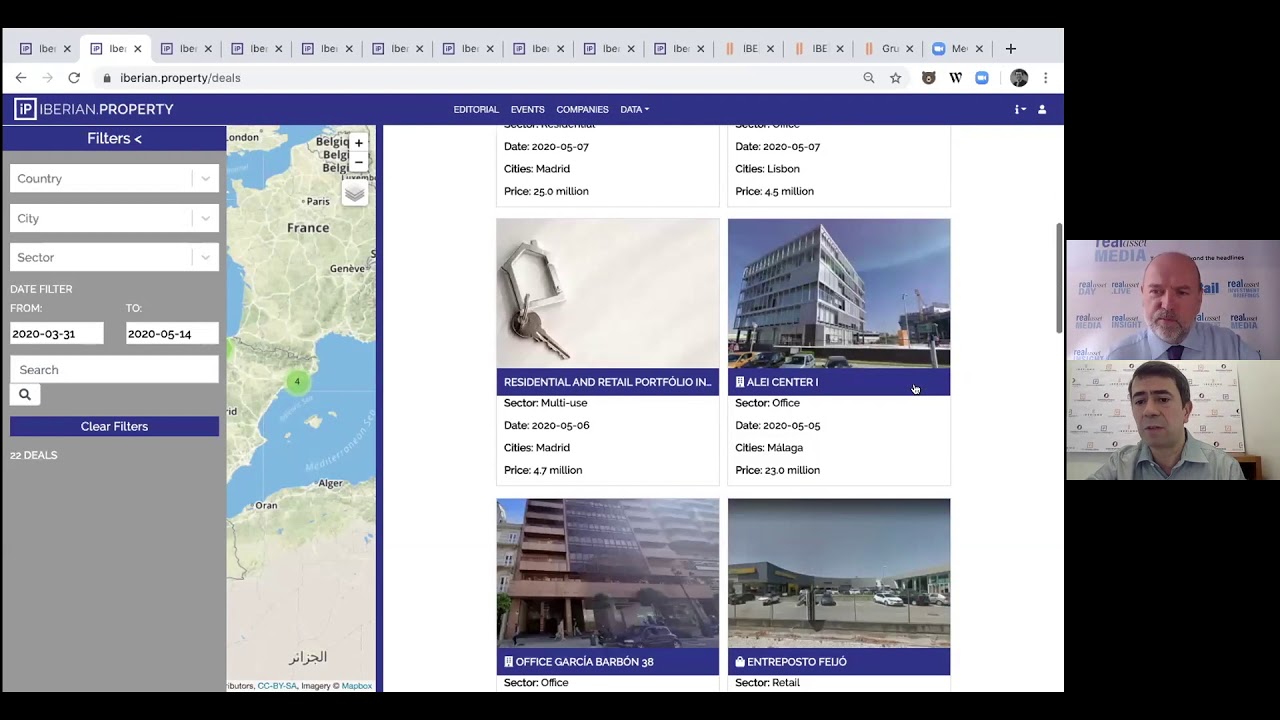Open the Residential and Retail Portfolio deal

(608, 382)
